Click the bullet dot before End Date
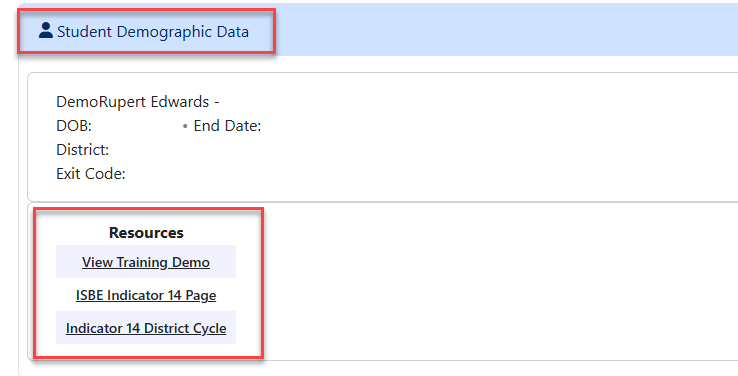738x376 pixels. click(185, 126)
